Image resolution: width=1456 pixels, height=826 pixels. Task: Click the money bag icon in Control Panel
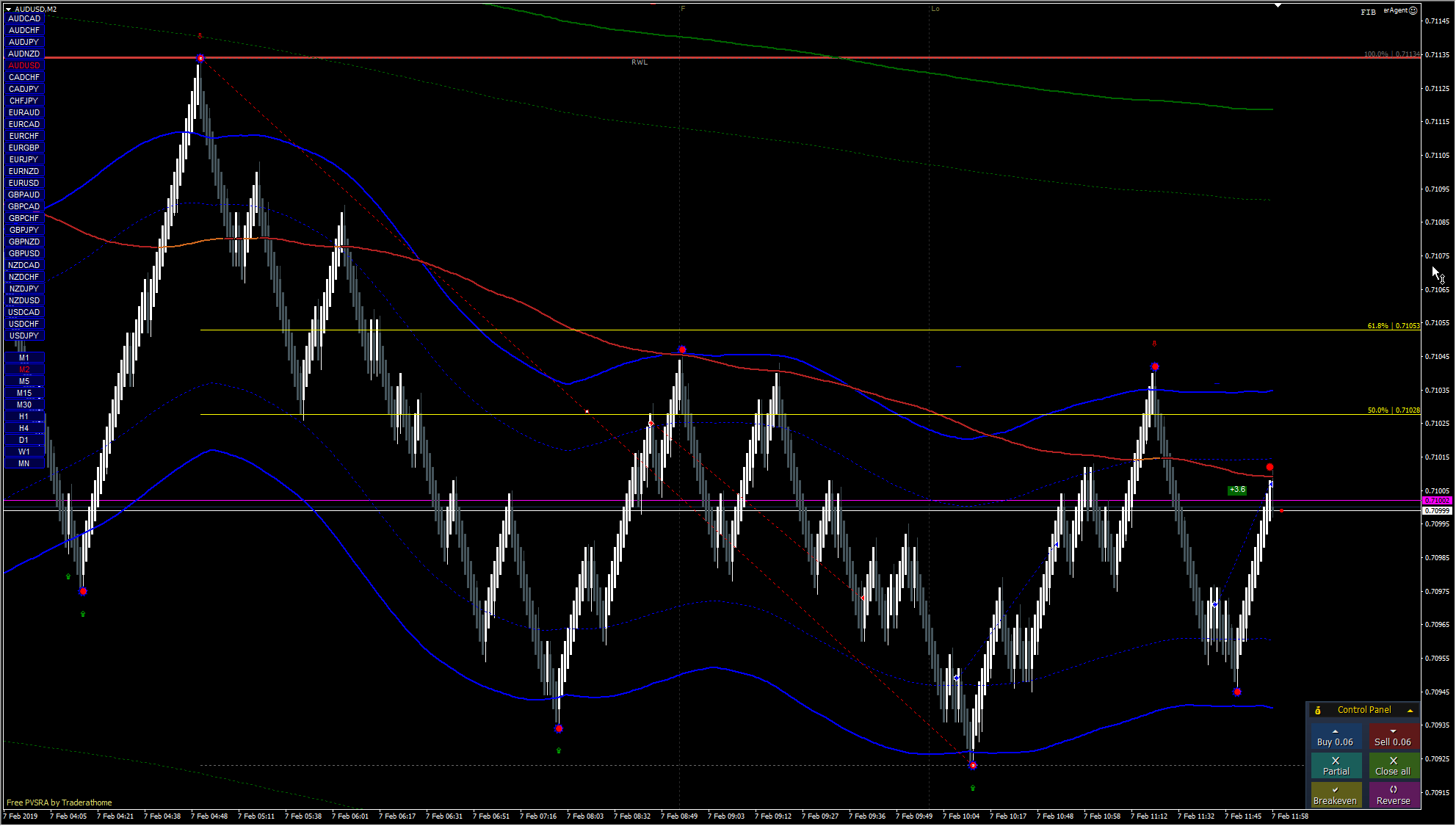1318,710
